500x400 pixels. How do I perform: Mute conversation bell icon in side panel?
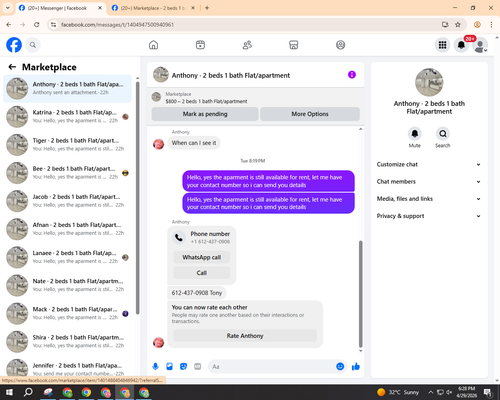(415, 134)
